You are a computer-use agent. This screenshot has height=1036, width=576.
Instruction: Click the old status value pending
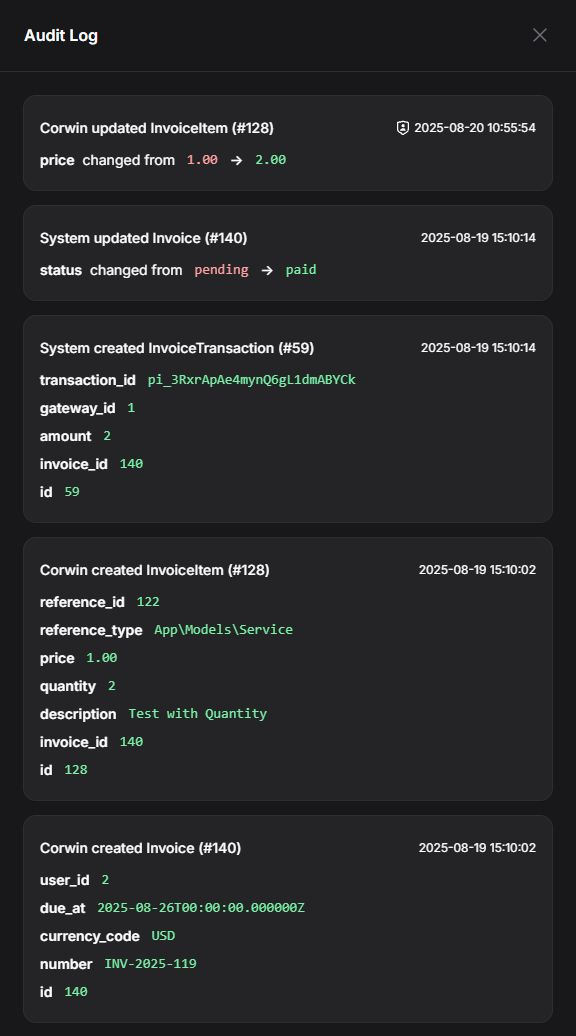pyautogui.click(x=221, y=270)
